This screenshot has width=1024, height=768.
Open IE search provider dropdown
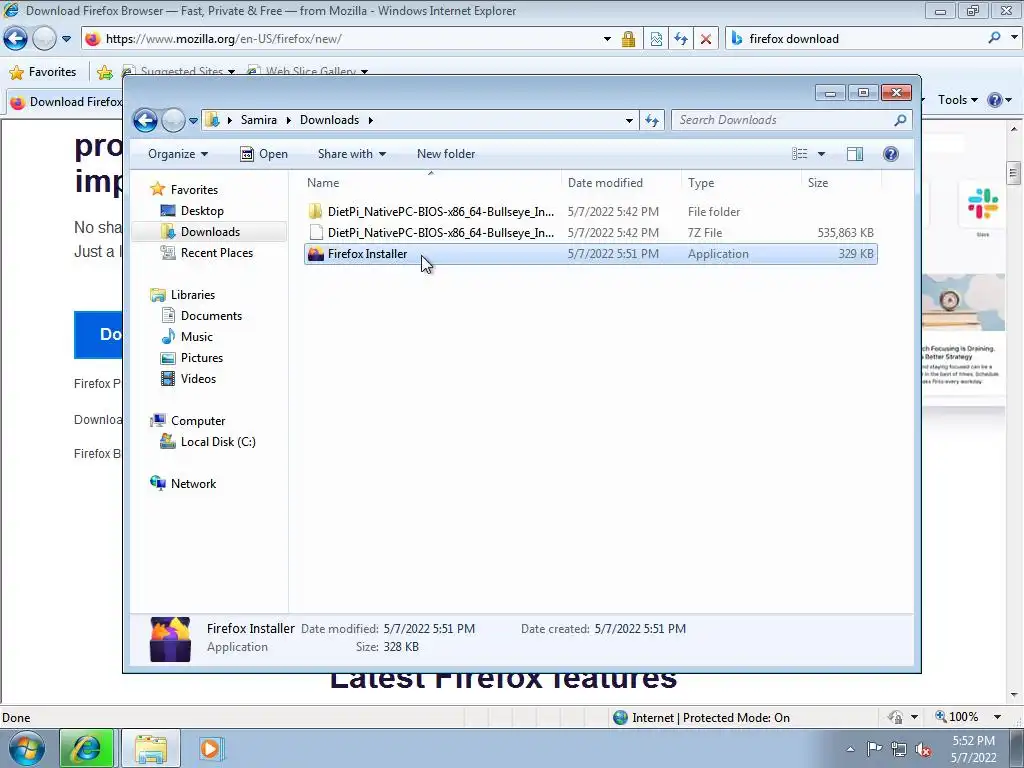pos(1014,39)
